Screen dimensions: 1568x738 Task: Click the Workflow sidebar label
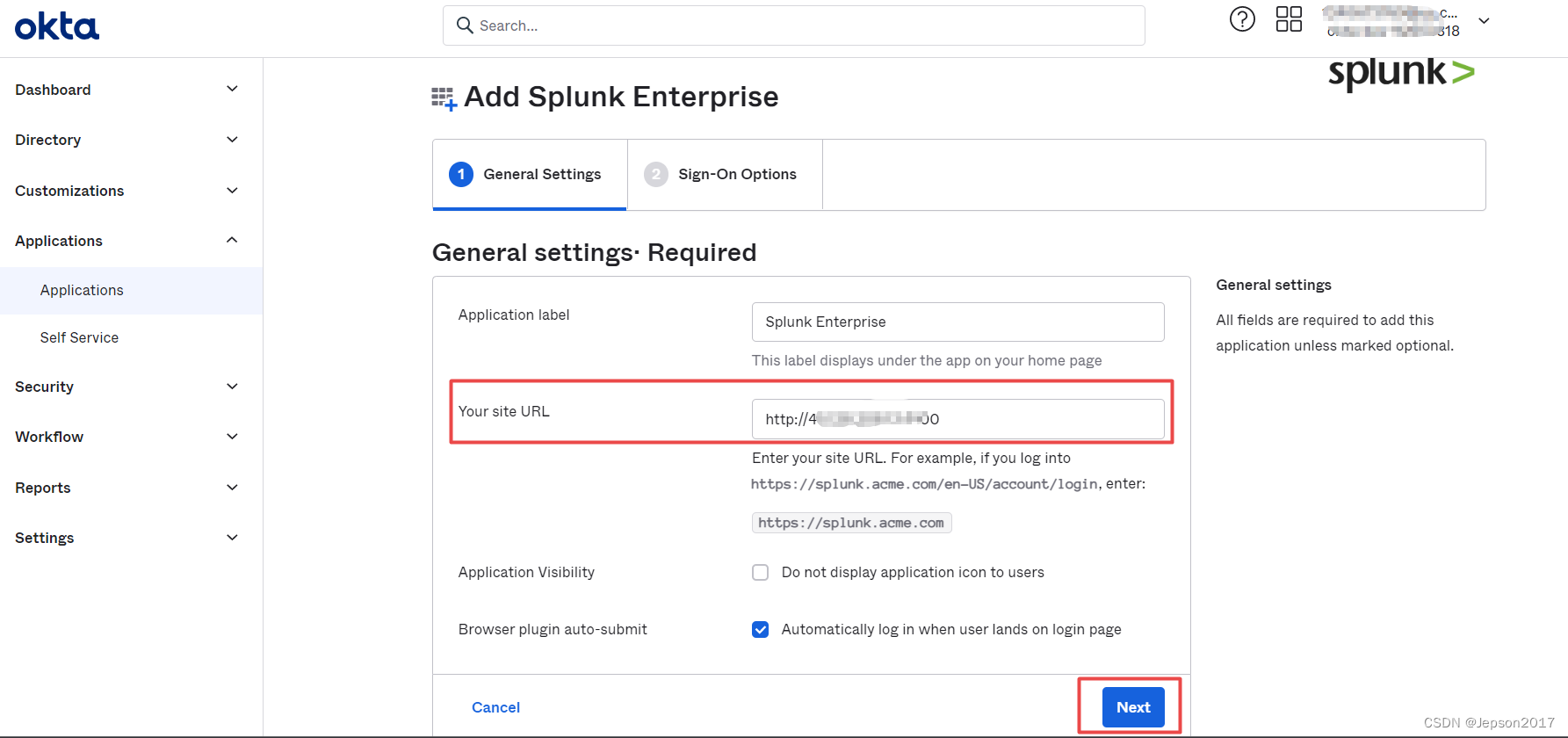[x=49, y=438]
